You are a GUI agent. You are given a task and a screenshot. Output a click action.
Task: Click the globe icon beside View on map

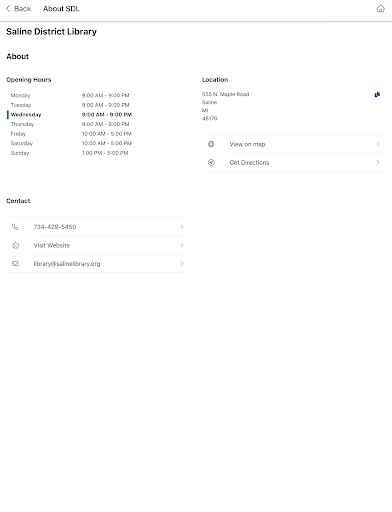[211, 144]
